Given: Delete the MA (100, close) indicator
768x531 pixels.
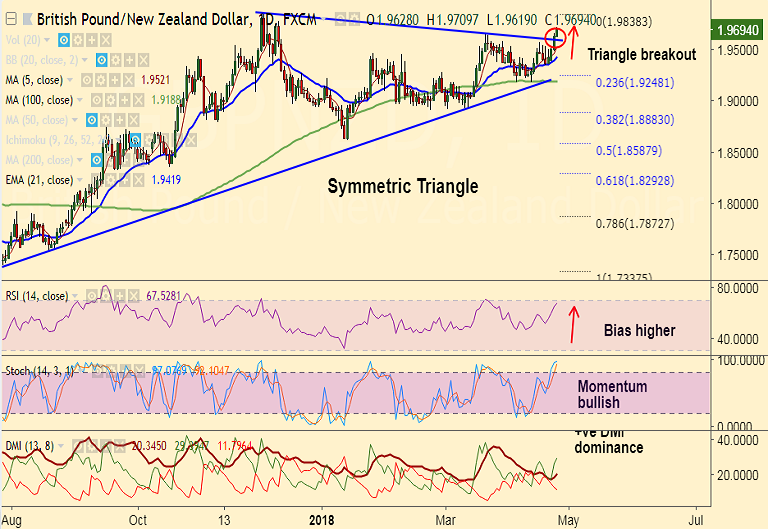Looking at the screenshot, I should click(139, 100).
